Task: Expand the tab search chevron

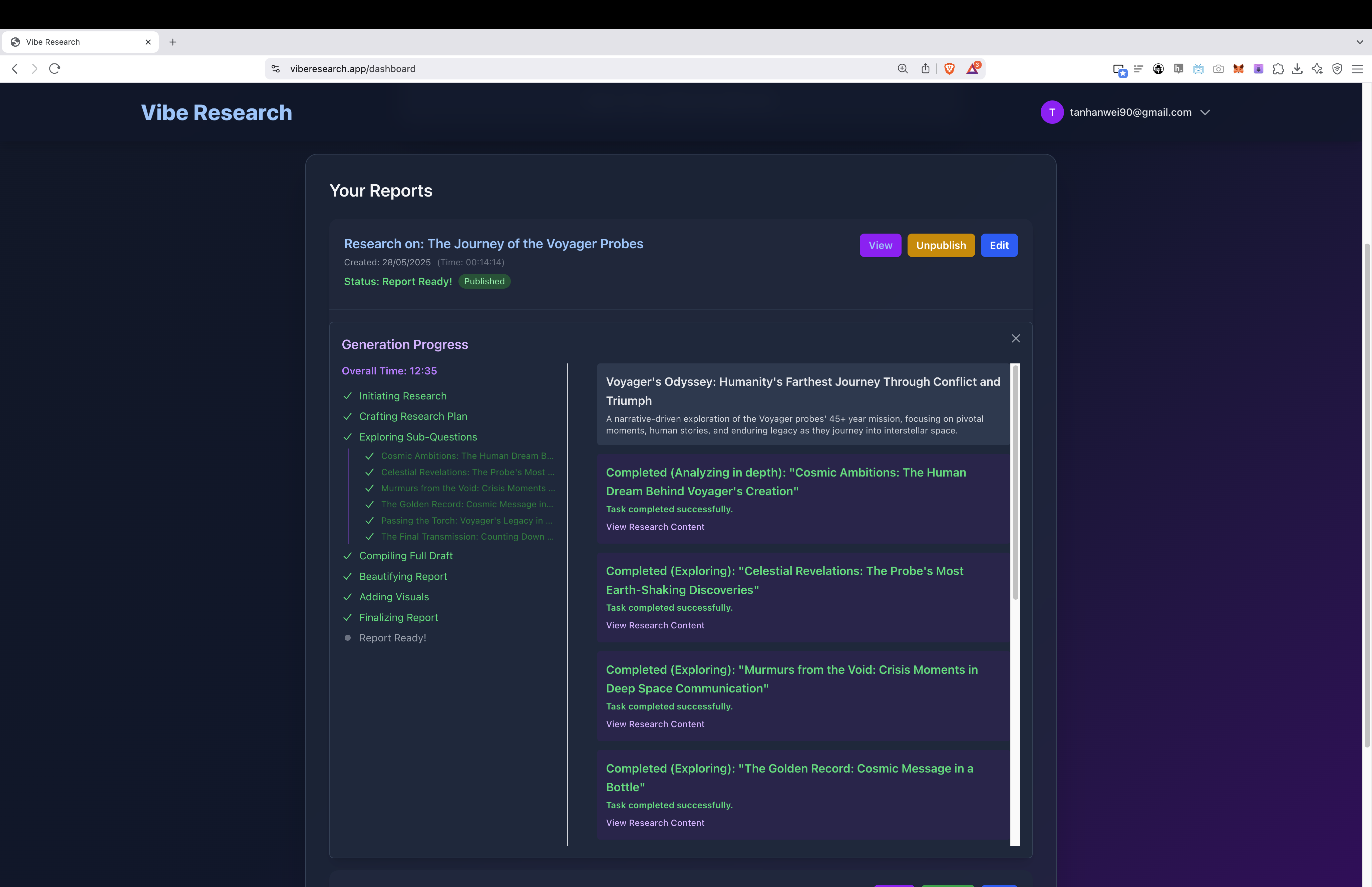Action: click(x=1359, y=42)
